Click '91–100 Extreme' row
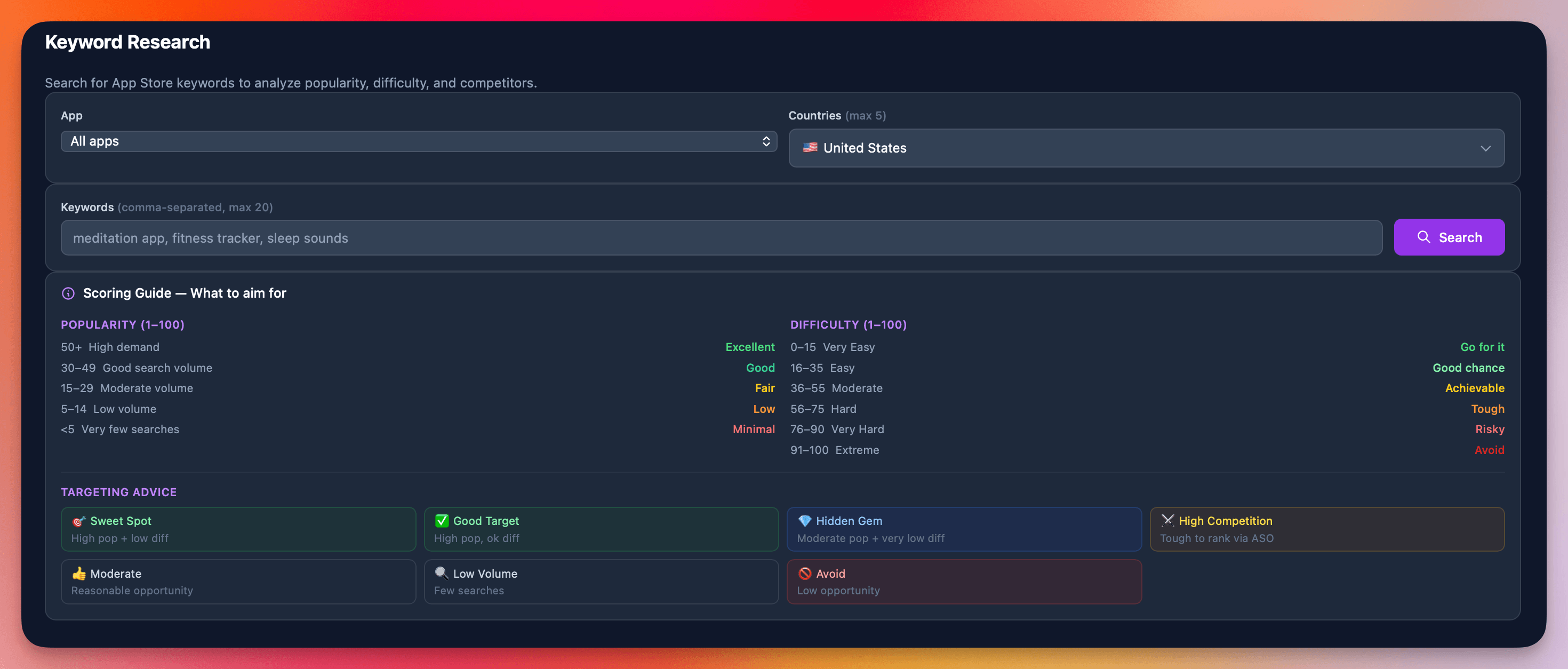Screen dimensions: 1568x669 click(x=1147, y=450)
